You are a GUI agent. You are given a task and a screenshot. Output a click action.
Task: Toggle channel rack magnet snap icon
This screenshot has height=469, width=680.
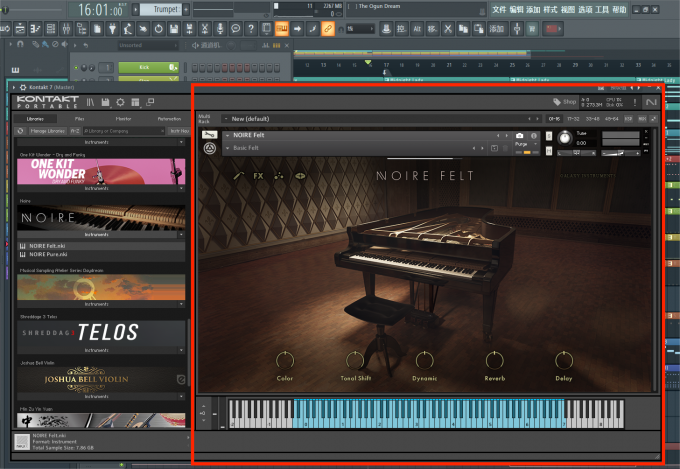click(x=20, y=44)
